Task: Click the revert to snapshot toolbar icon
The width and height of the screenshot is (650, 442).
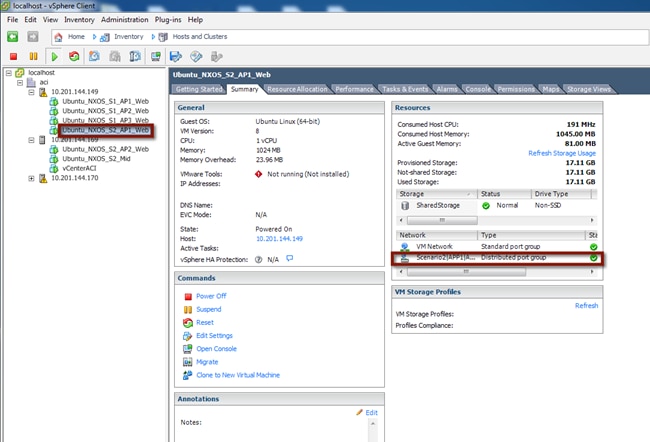Action: point(115,56)
